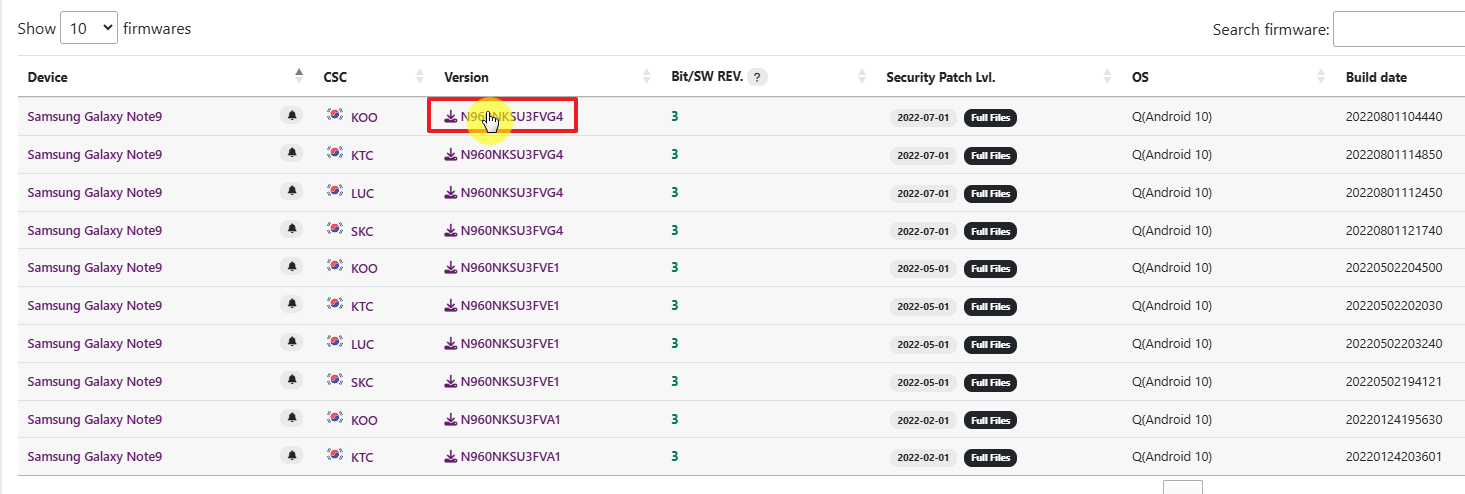
Task: Click the Security Patch Lvl. sort arrows
Action: [1107, 76]
